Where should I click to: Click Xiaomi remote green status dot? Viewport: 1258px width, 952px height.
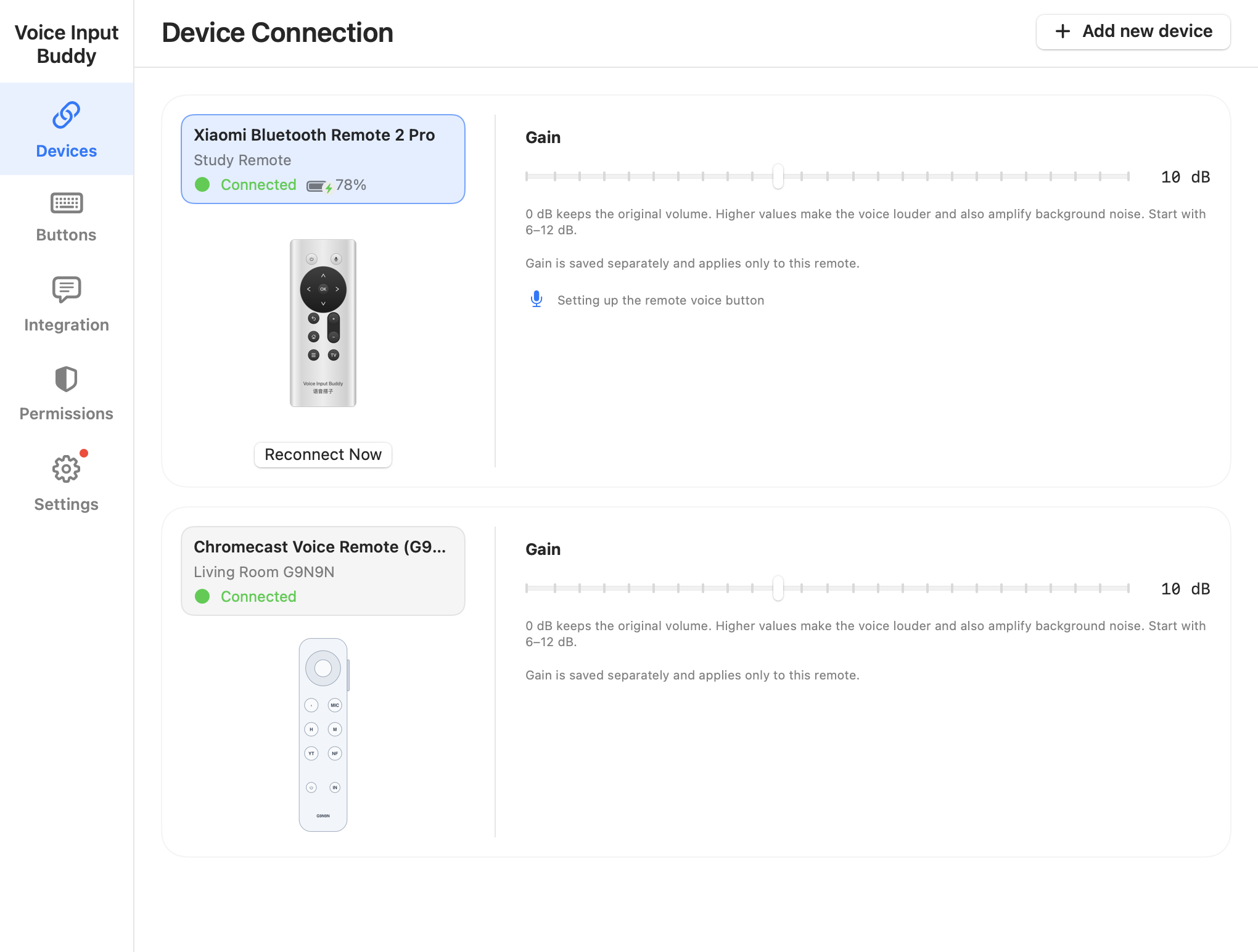click(202, 185)
